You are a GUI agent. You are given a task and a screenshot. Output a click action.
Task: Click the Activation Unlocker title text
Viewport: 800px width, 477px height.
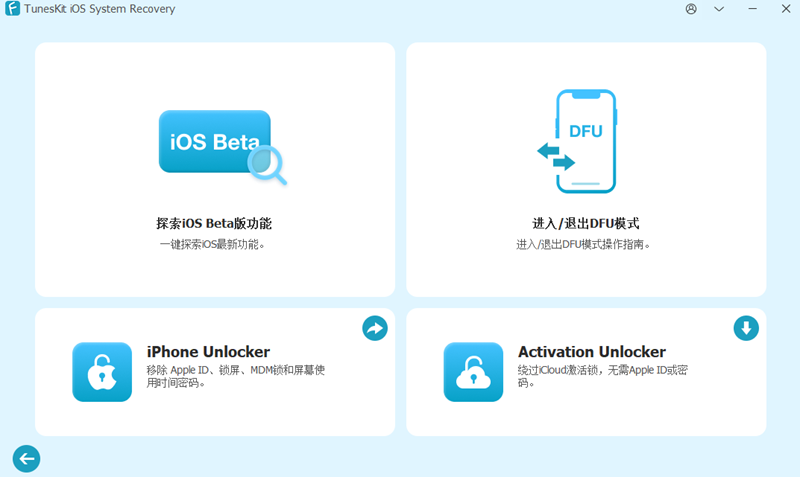point(592,352)
